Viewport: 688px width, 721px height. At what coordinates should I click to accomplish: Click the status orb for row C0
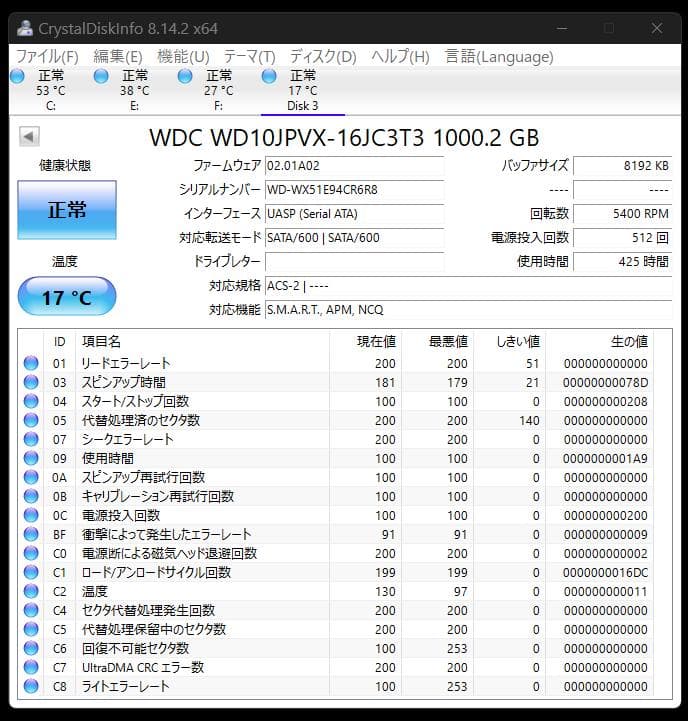tap(31, 553)
